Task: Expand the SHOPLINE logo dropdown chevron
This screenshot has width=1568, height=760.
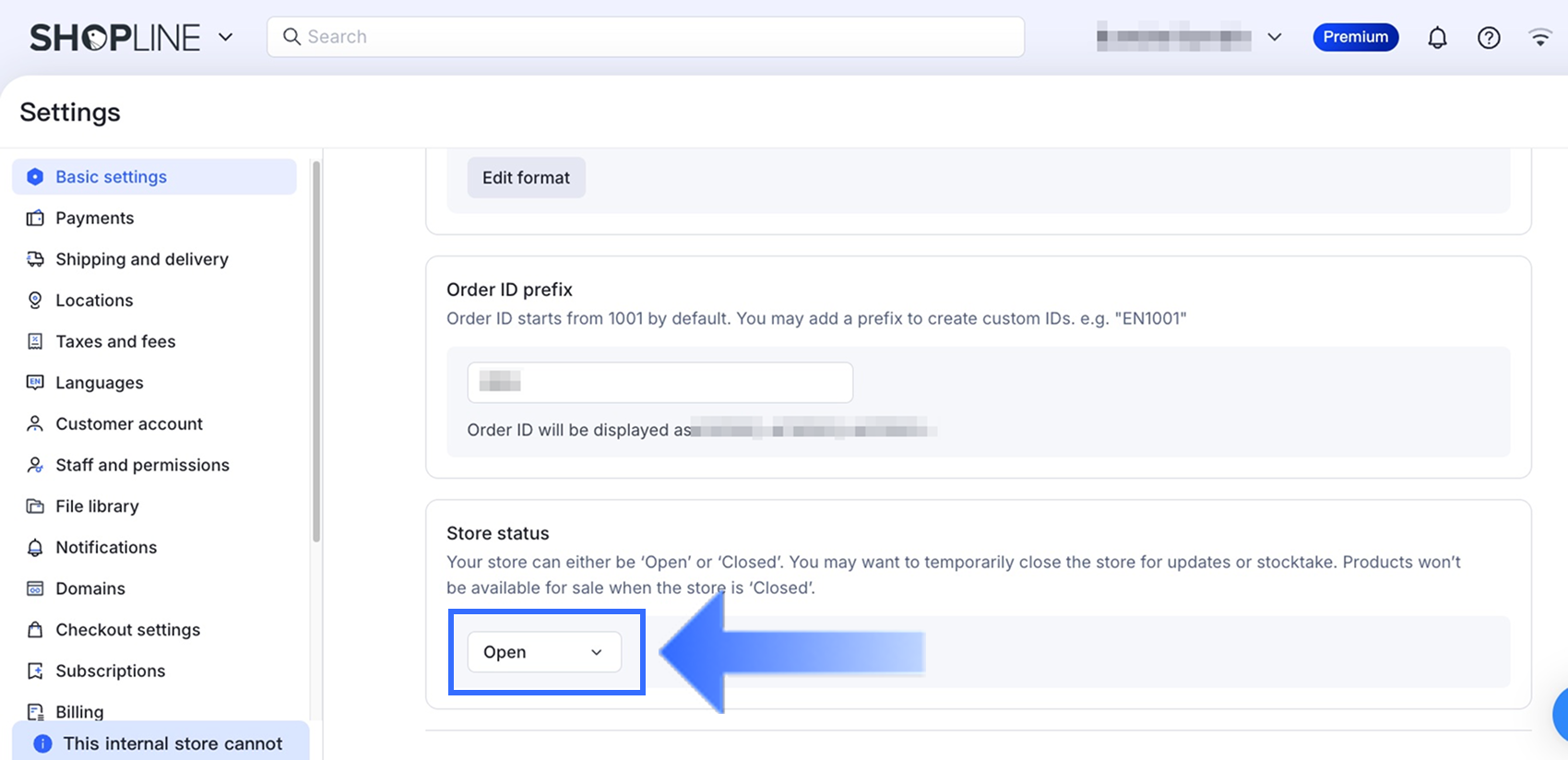Action: (225, 38)
